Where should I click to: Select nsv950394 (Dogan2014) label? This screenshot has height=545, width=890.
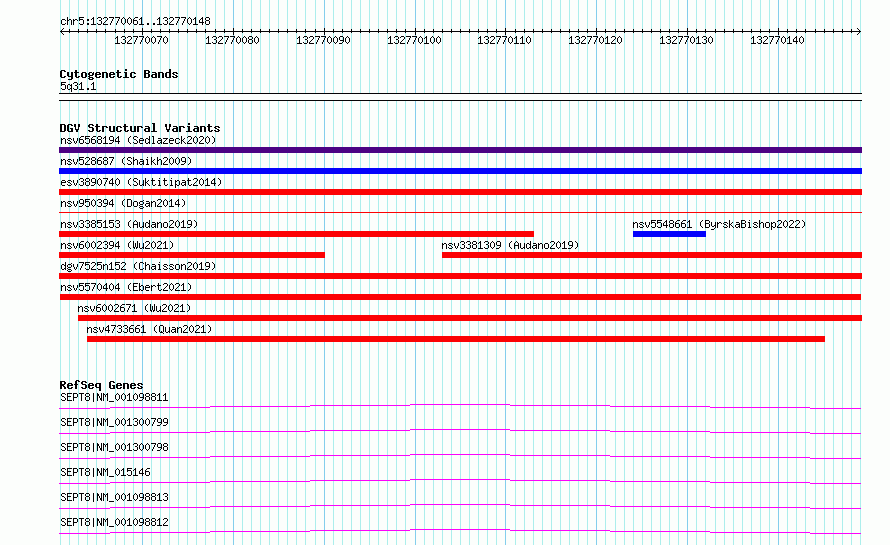point(123,203)
